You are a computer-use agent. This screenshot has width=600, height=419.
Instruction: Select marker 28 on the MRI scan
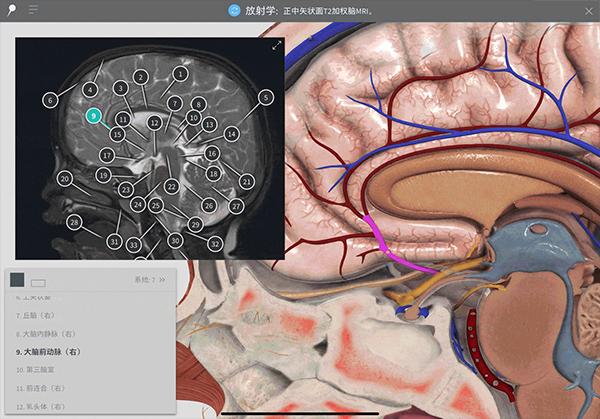pos(74,221)
